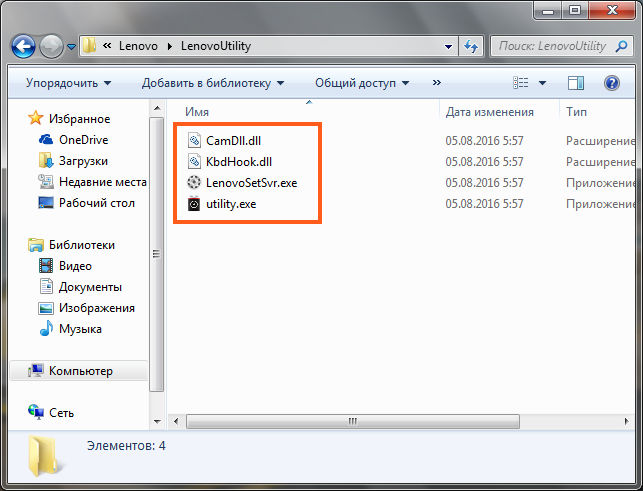Screen dimensions: 643x491
Task: Open Добавить в библиотеку menu
Action: [x=213, y=83]
